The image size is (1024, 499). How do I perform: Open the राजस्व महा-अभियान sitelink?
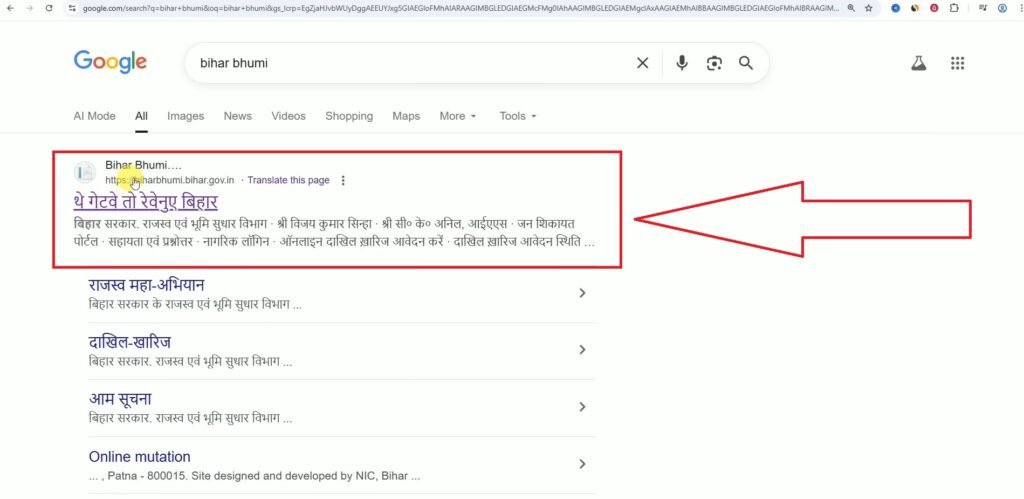tap(146, 285)
